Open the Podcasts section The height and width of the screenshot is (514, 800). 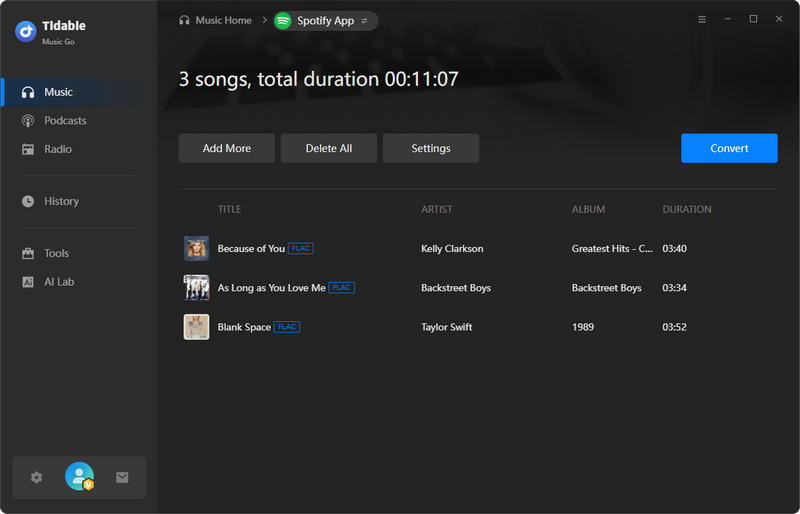78,120
